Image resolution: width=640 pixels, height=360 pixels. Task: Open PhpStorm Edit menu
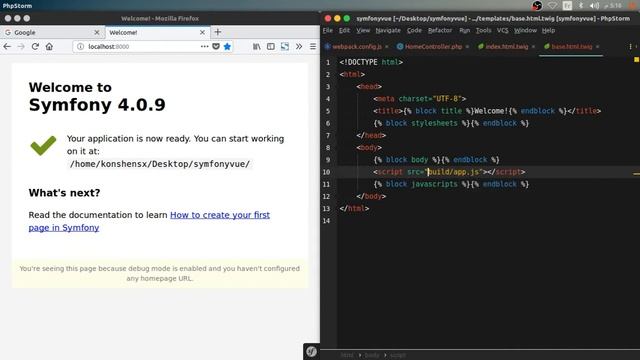point(344,31)
